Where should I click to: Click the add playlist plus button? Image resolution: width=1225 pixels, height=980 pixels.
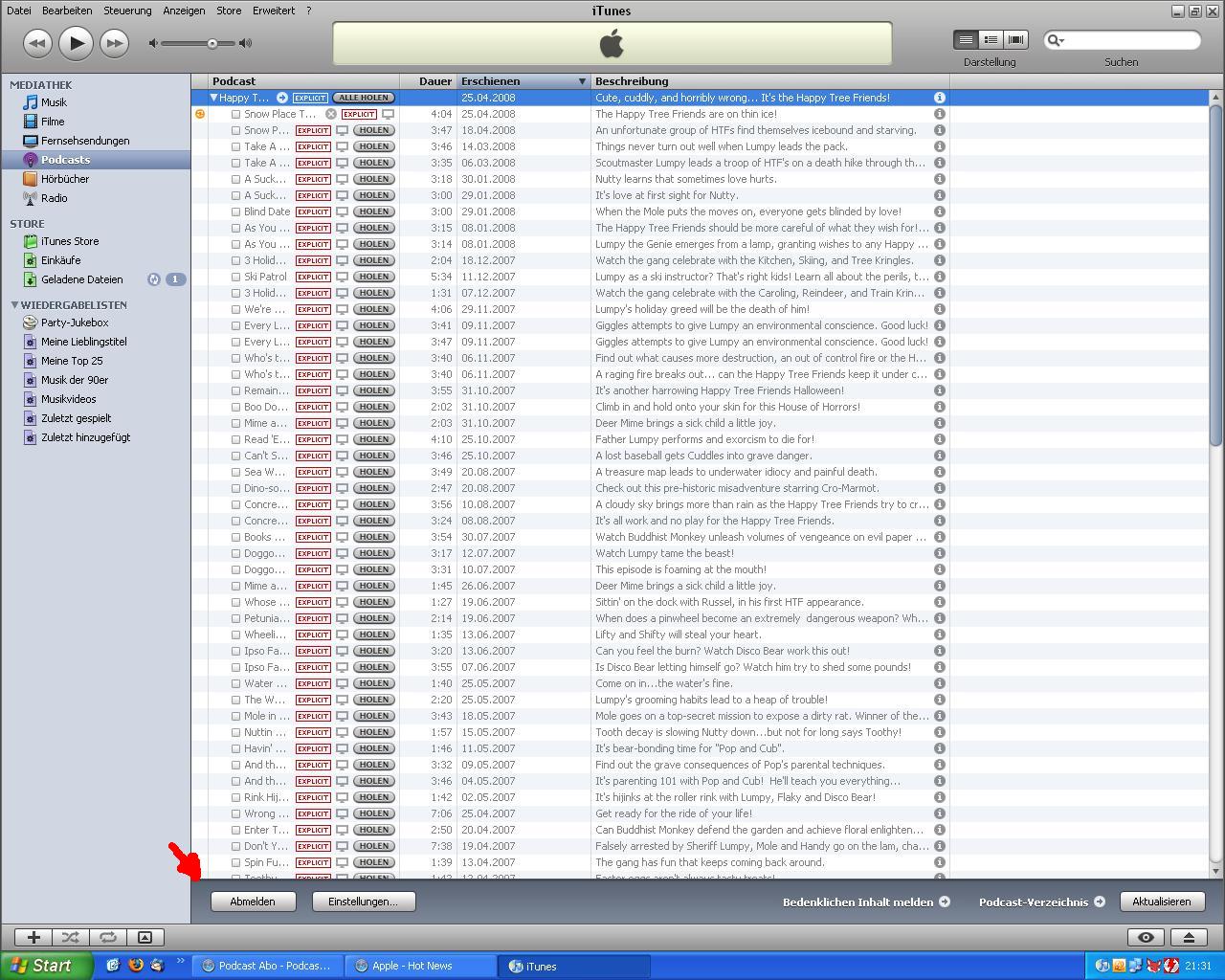coord(33,938)
